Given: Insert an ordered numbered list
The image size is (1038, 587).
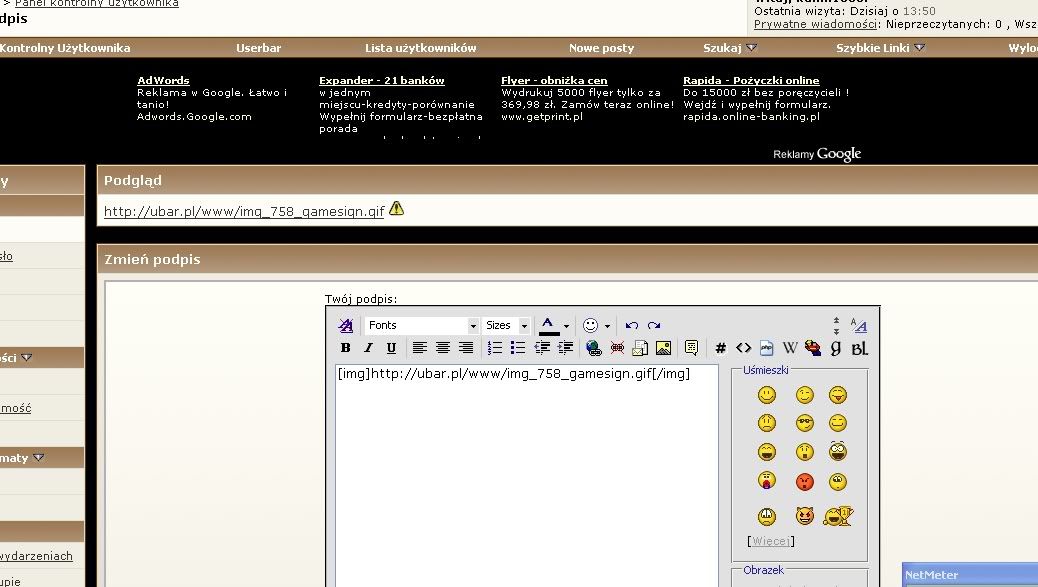Looking at the screenshot, I should point(495,347).
